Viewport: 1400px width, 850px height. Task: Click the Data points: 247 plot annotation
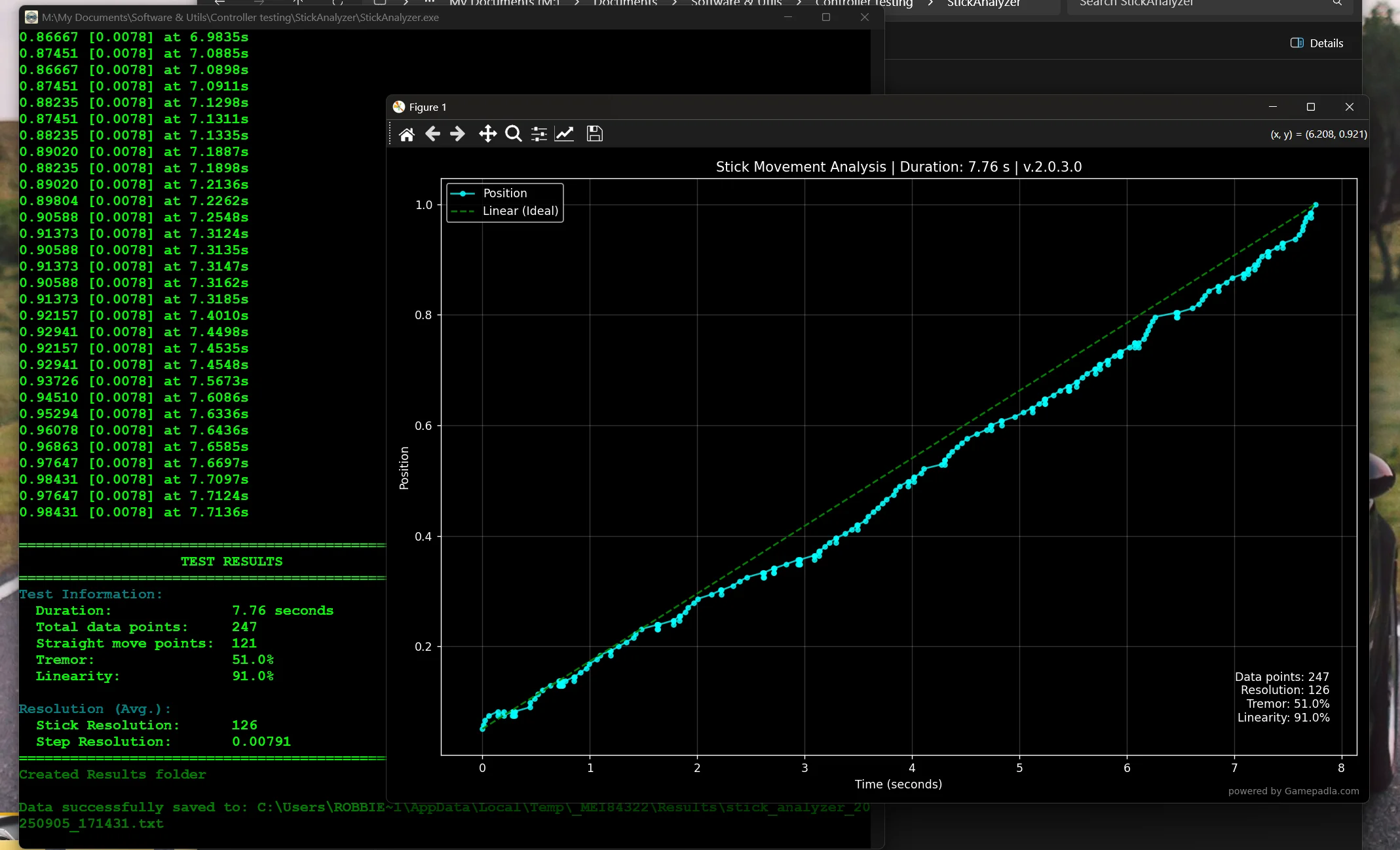point(1282,677)
